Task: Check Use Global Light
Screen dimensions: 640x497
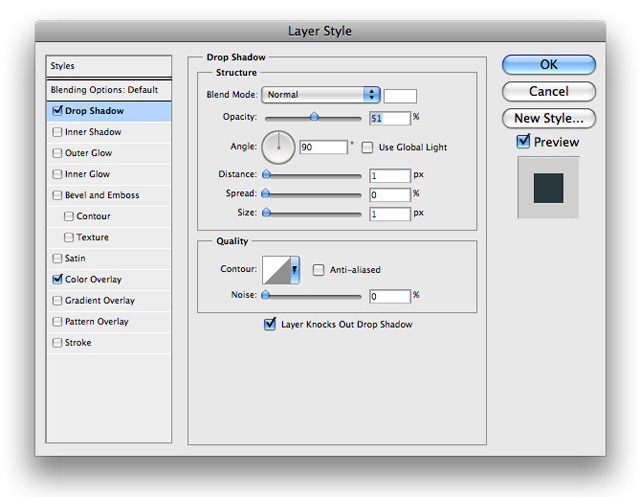Action: tap(367, 147)
